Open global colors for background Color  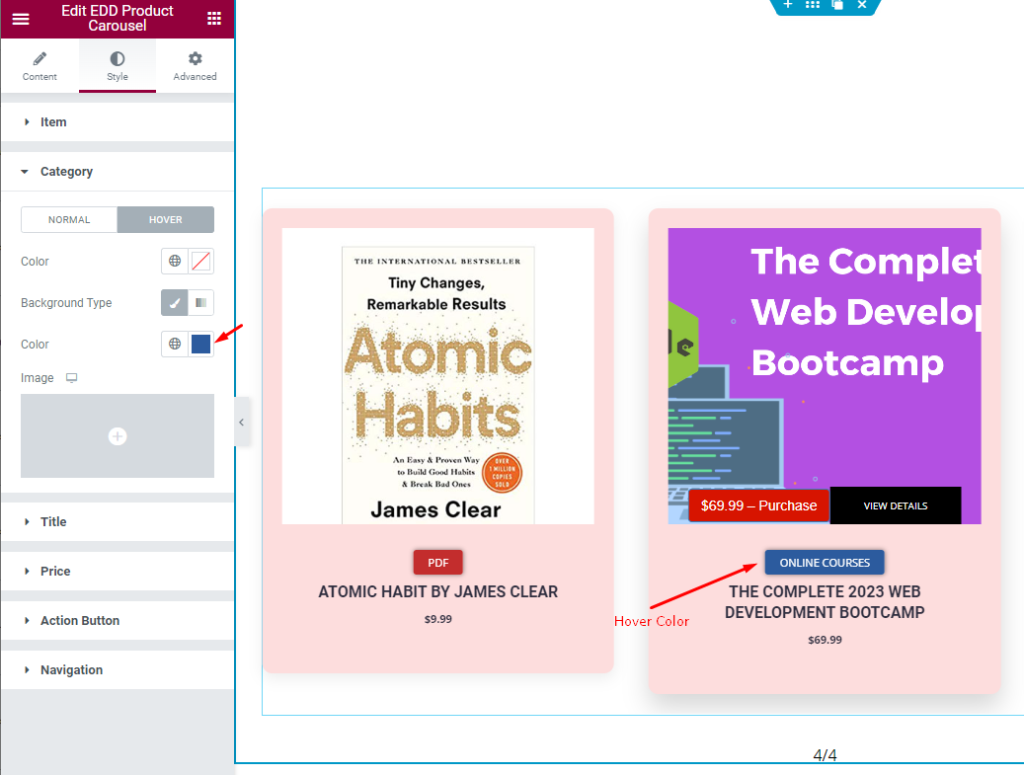click(x=175, y=344)
